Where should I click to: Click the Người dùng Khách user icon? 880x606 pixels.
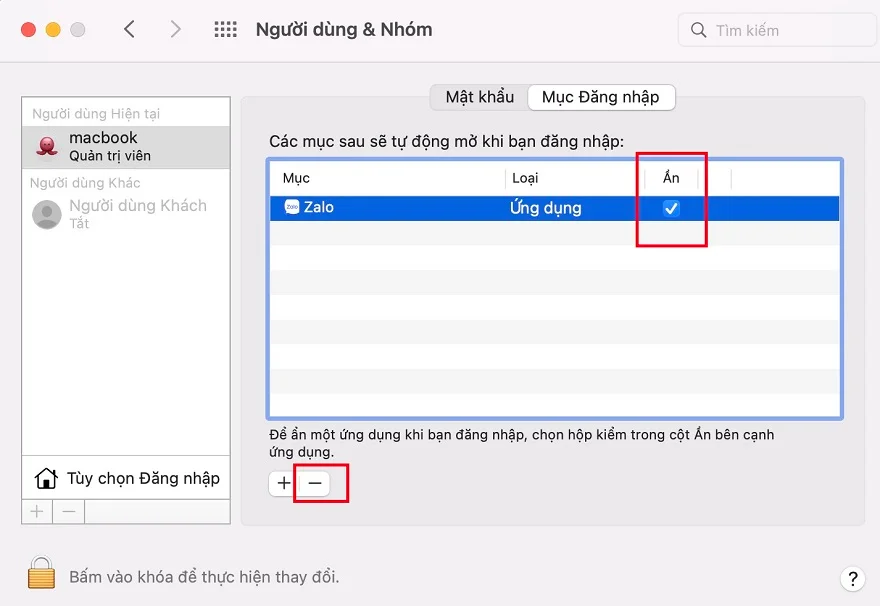(46, 214)
